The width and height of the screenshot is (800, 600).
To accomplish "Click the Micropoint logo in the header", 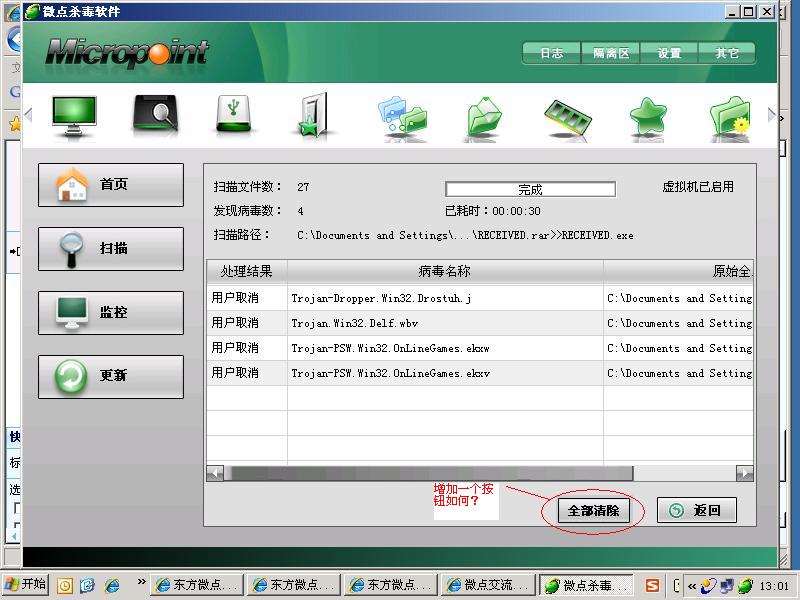I will (127, 53).
